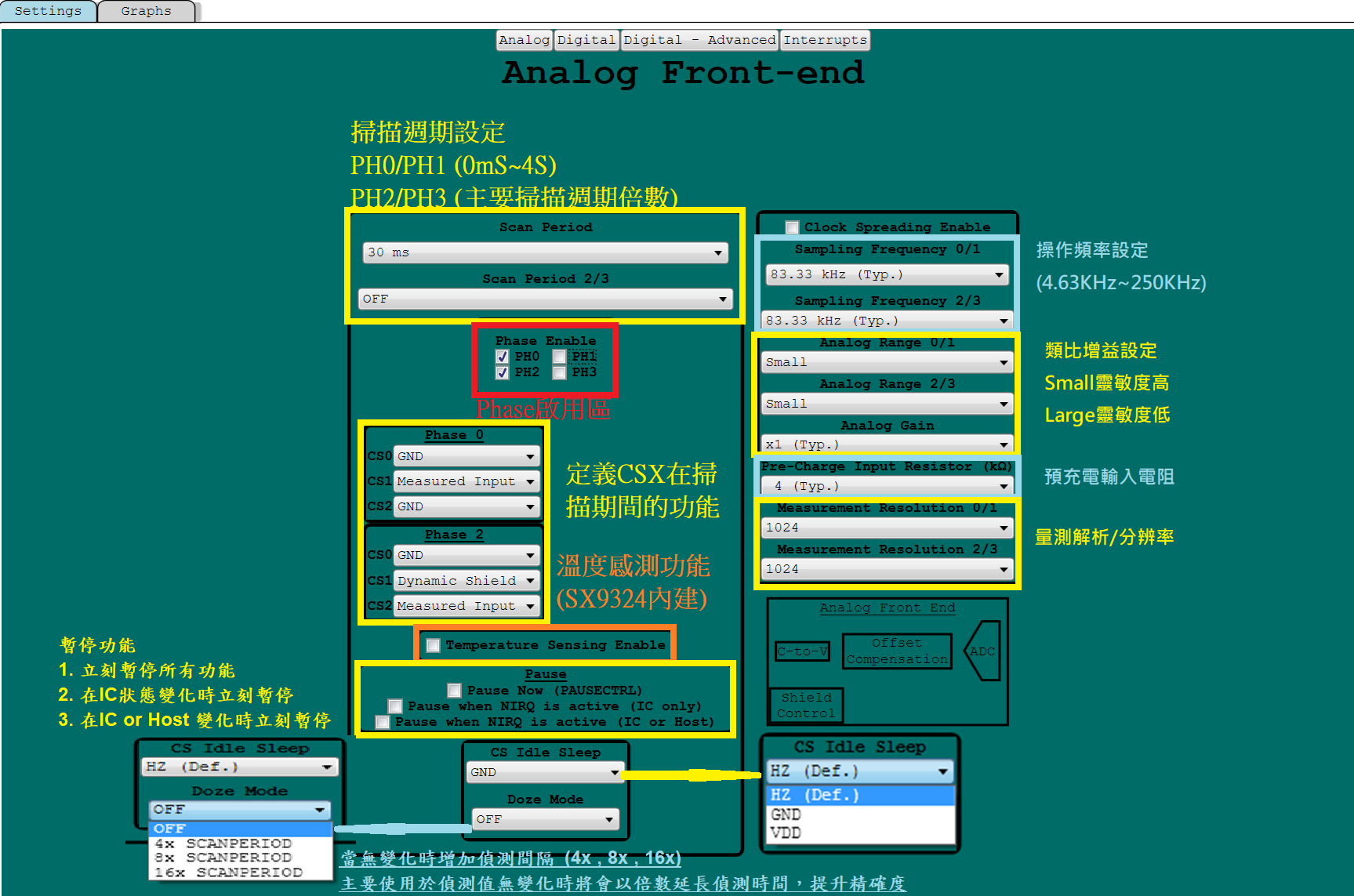This screenshot has width=1354, height=896.
Task: Uncheck the PH0 phase enable checkbox
Action: coord(503,356)
